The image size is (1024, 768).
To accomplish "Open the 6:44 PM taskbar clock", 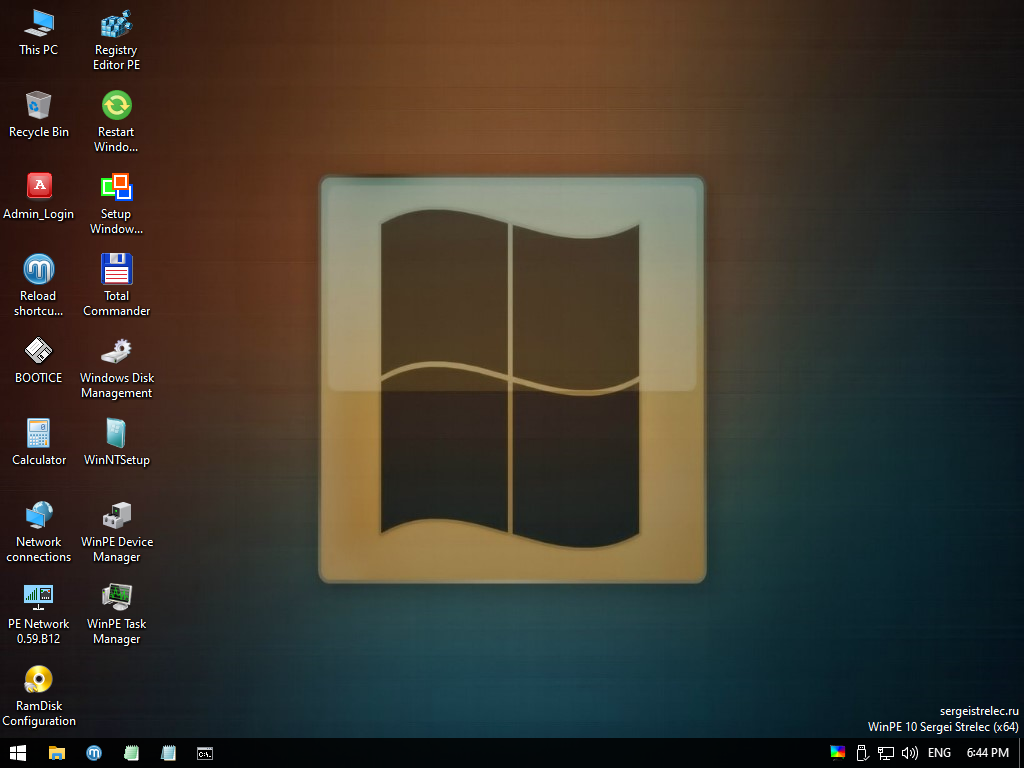I will pos(987,753).
